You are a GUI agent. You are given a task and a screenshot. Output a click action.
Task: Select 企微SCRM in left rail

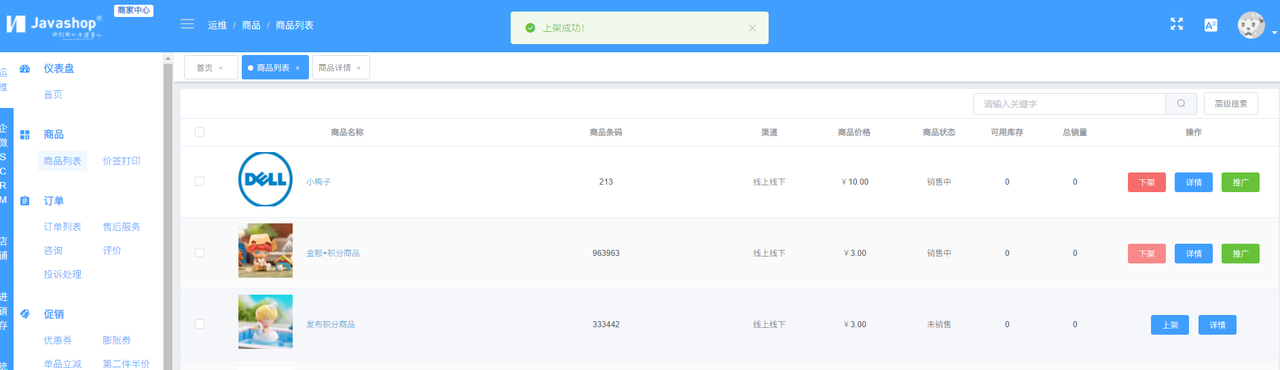tap(4, 164)
